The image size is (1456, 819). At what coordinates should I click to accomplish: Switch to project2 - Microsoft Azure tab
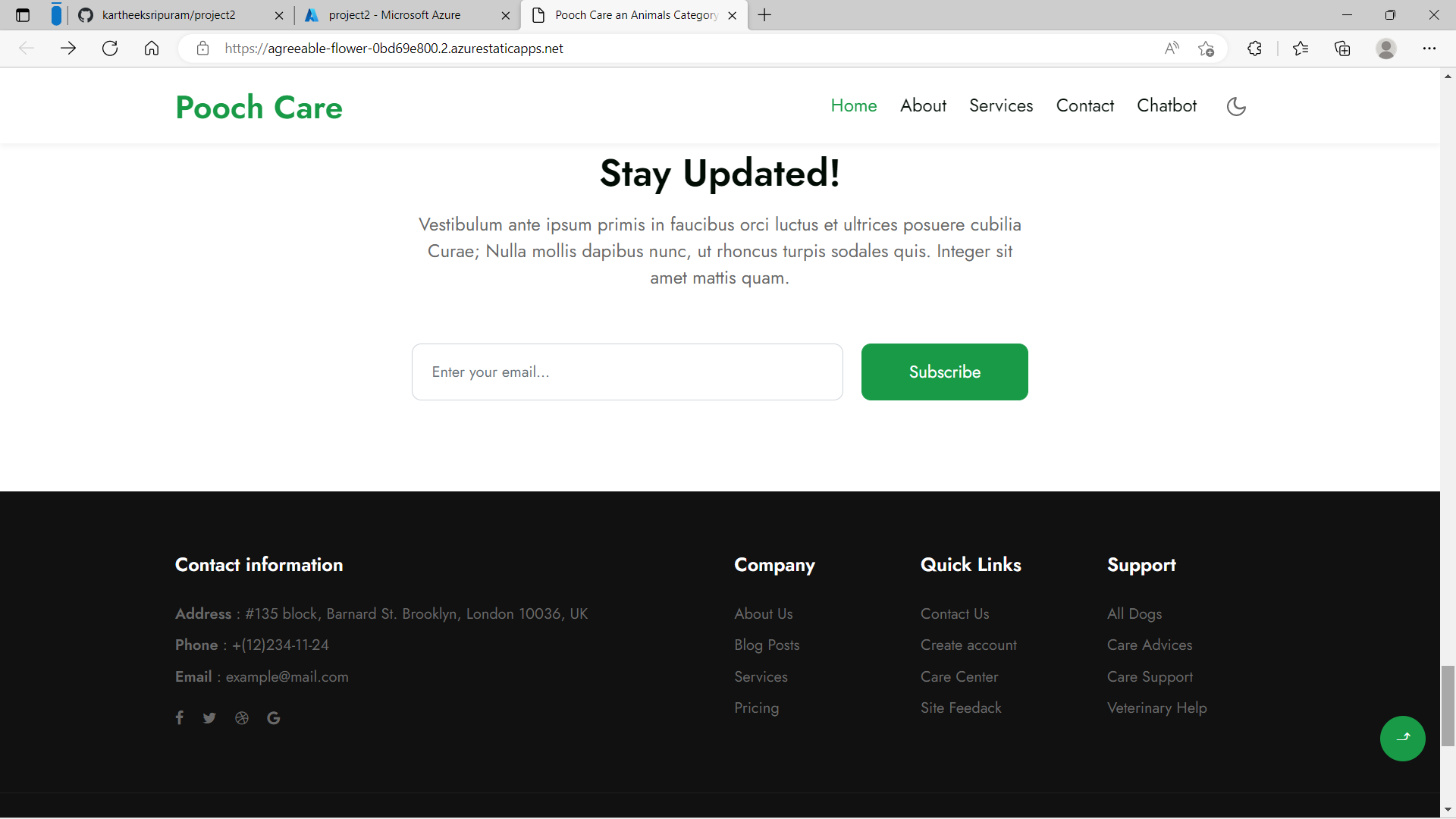pos(406,15)
